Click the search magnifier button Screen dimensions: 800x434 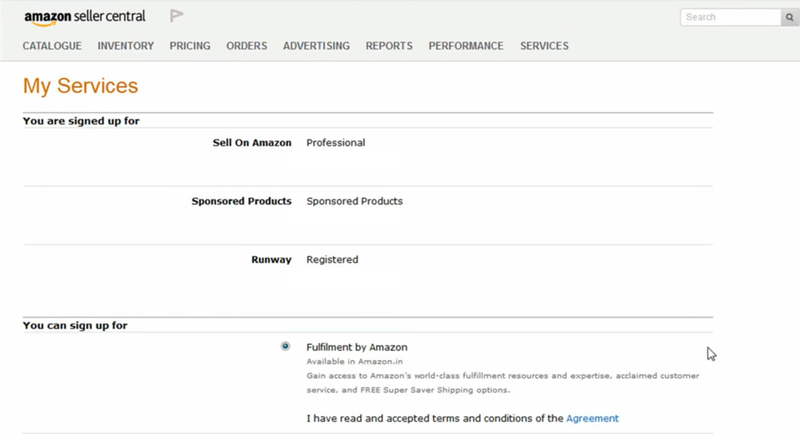(789, 17)
